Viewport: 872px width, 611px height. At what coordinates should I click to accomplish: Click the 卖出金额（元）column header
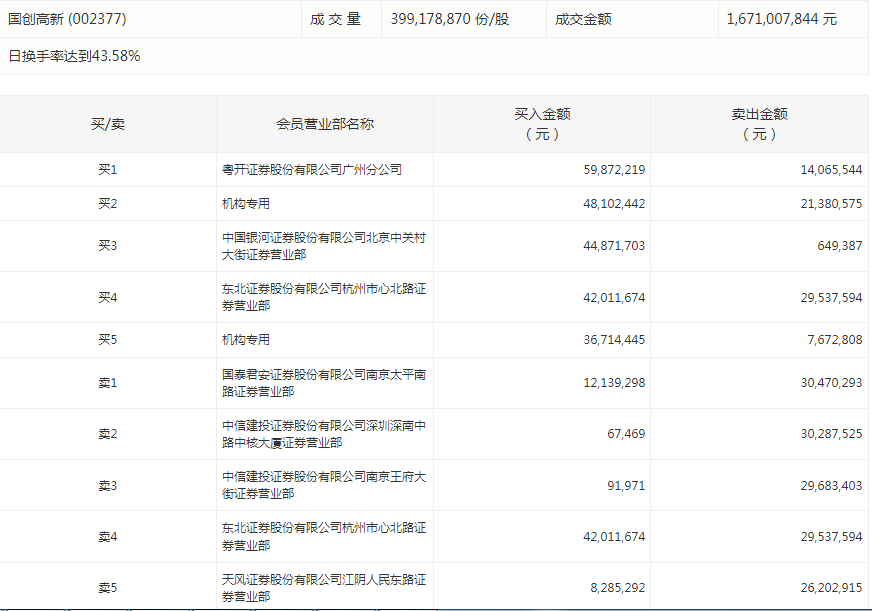759,124
